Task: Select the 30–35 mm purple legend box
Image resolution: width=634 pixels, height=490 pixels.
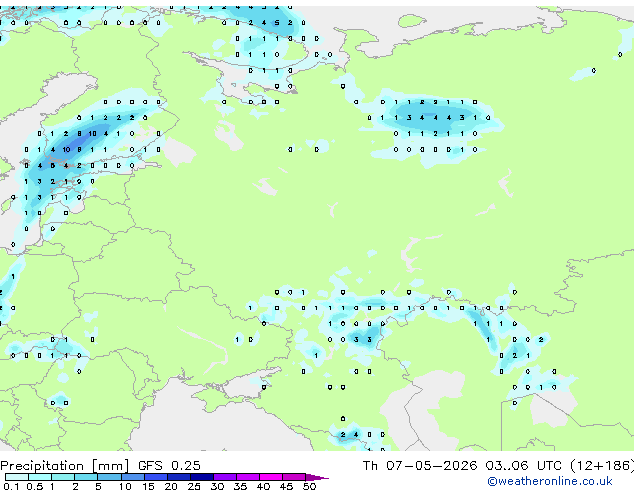Action: [x=225, y=477]
